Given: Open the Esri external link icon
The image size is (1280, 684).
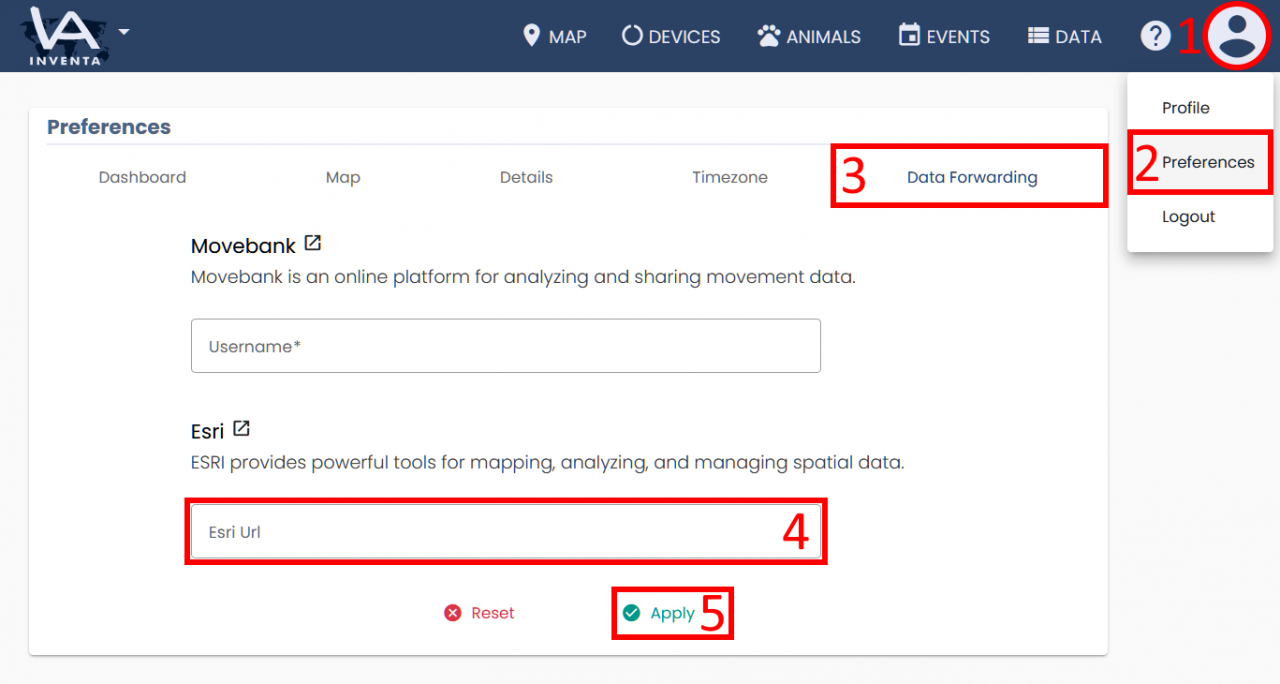Looking at the screenshot, I should click(241, 429).
